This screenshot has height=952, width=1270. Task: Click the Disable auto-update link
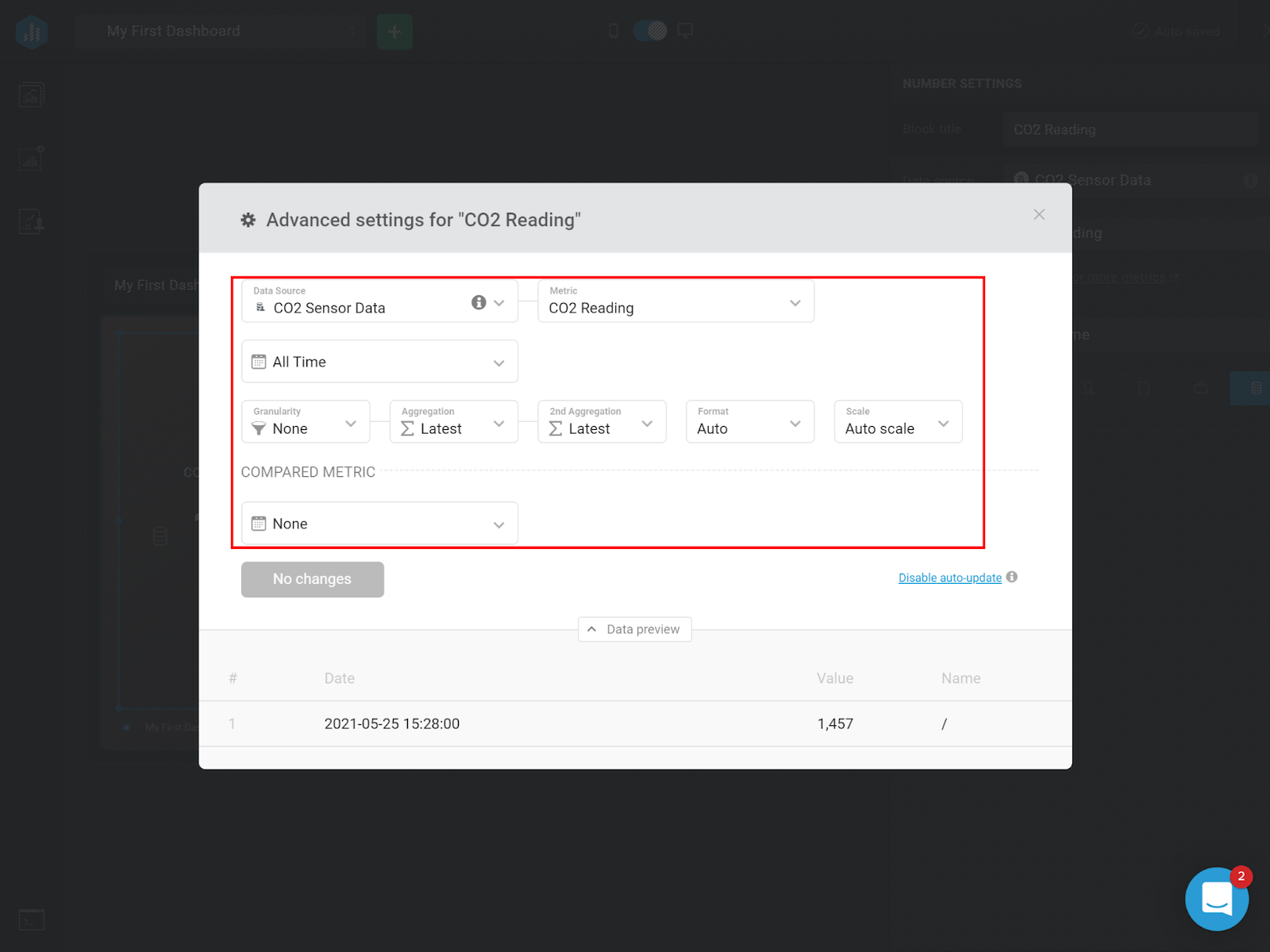pos(949,577)
